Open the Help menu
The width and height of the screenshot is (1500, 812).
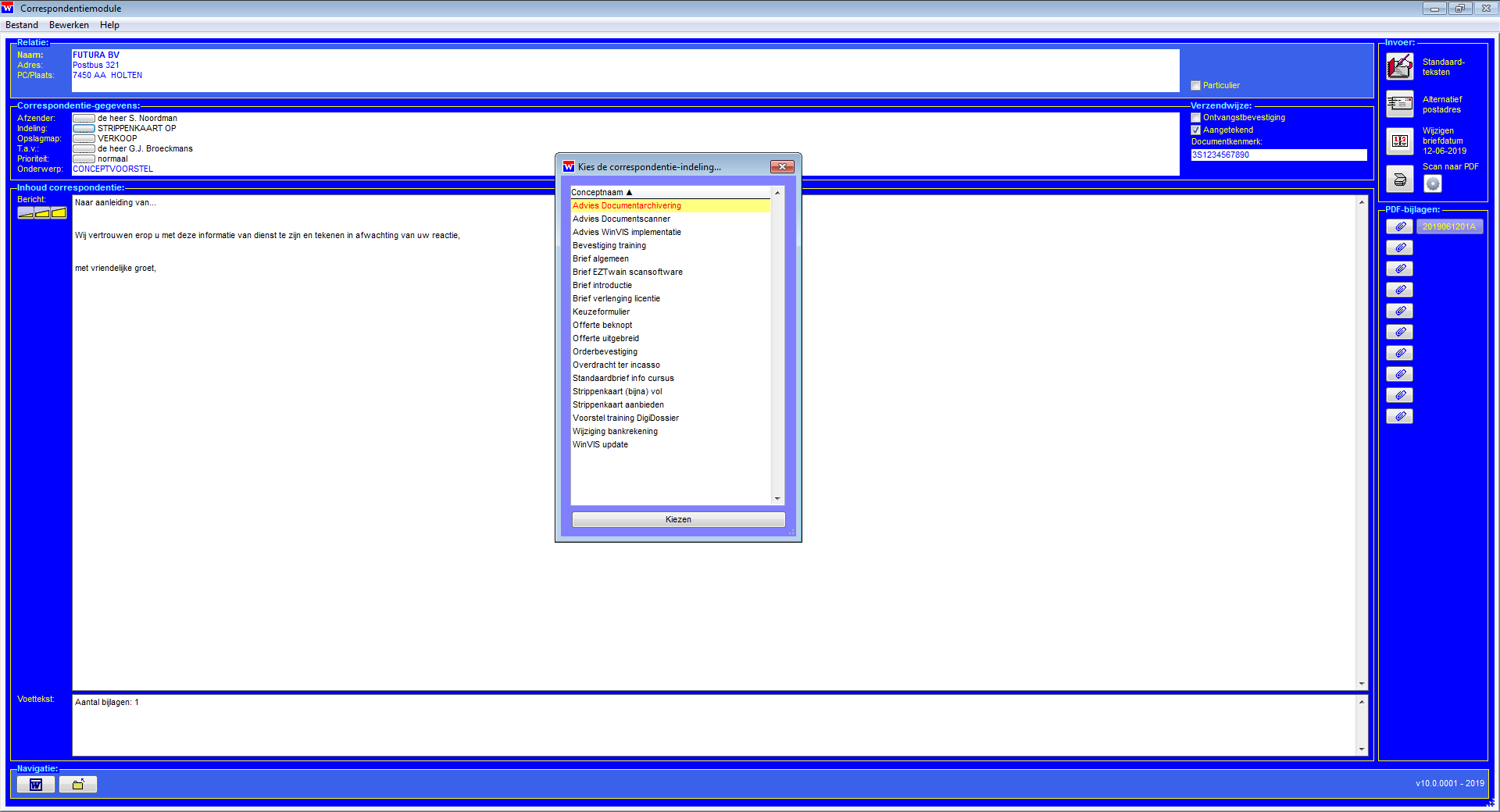109,25
